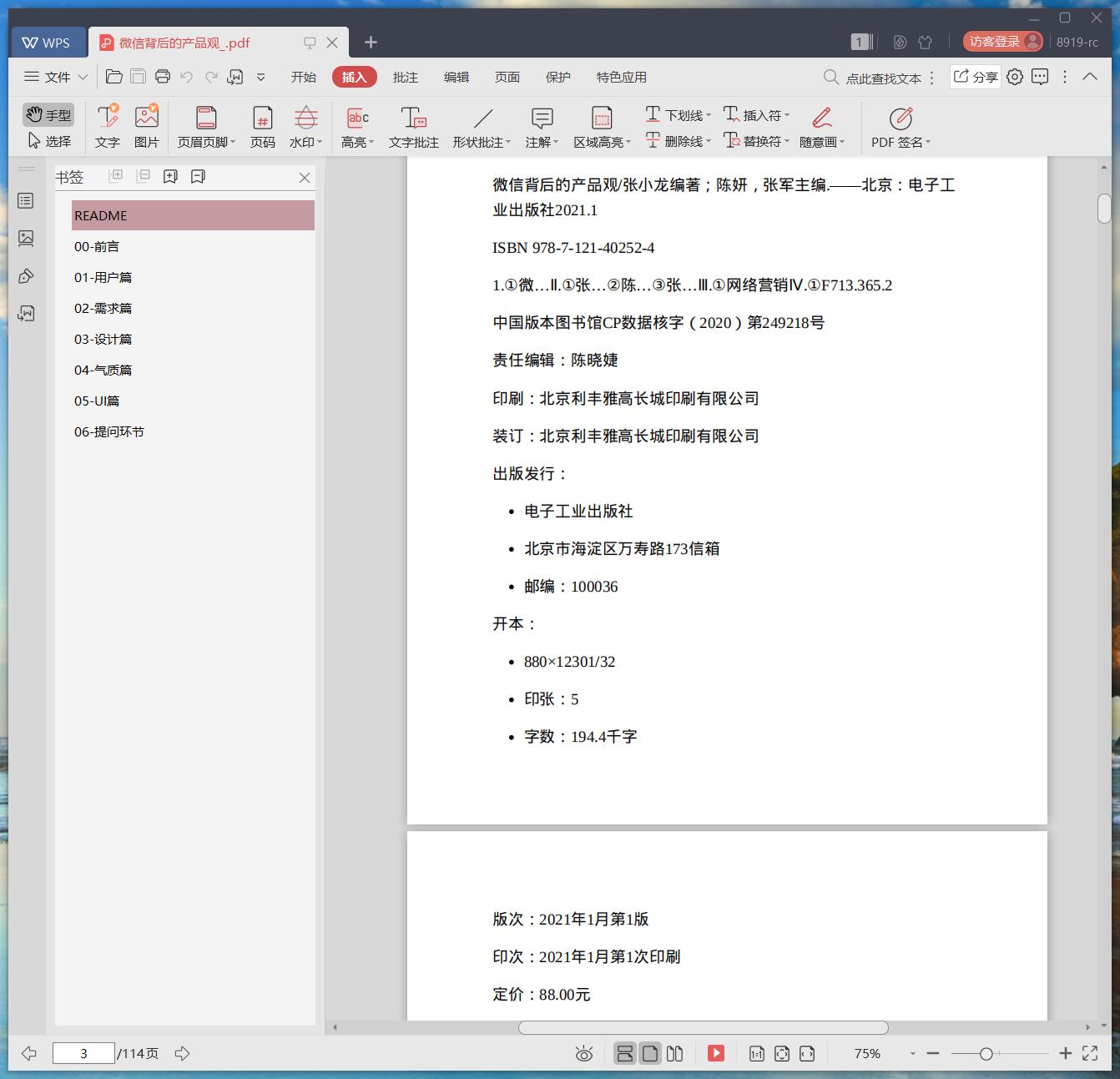
Task: Click the 分享 share button
Action: pyautogui.click(x=976, y=77)
